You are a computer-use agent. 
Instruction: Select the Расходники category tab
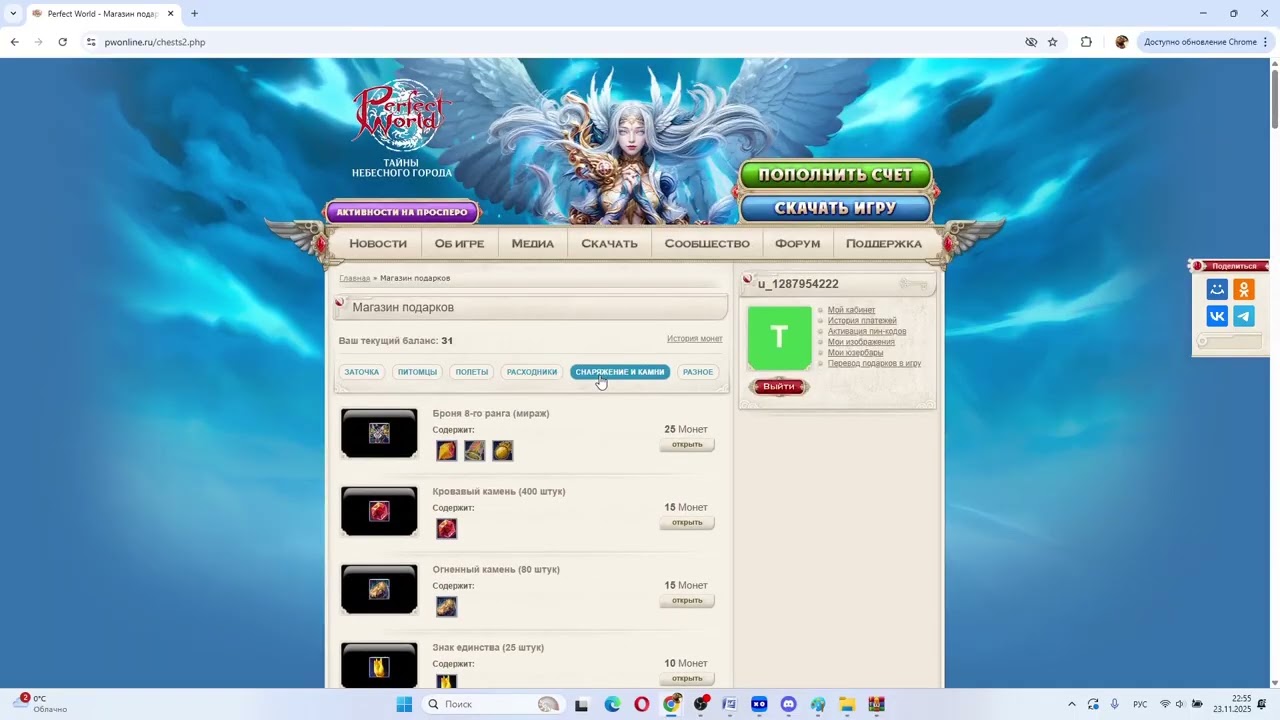[x=532, y=372]
